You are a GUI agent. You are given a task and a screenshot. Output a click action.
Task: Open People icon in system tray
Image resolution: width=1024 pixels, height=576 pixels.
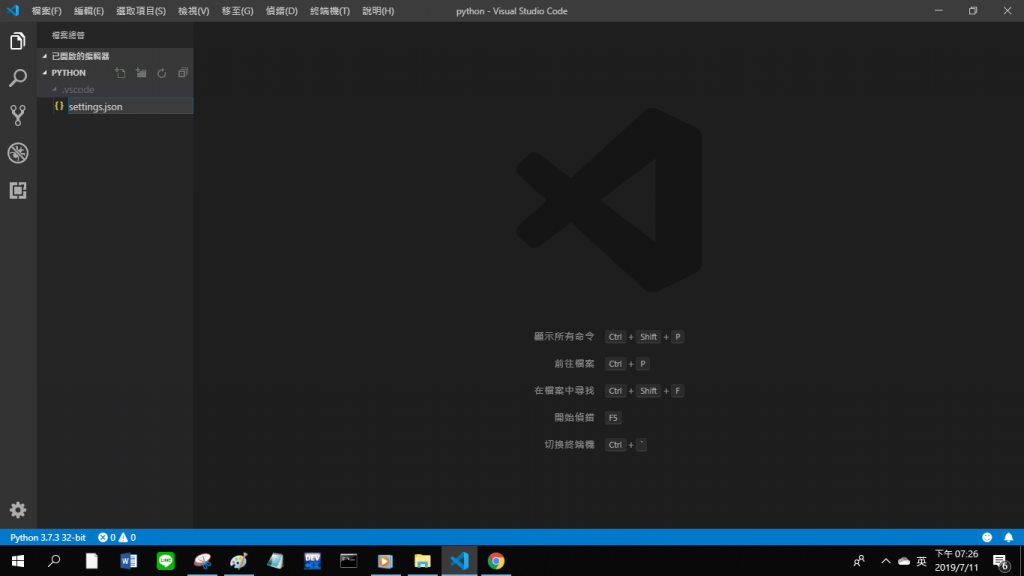(x=859, y=561)
